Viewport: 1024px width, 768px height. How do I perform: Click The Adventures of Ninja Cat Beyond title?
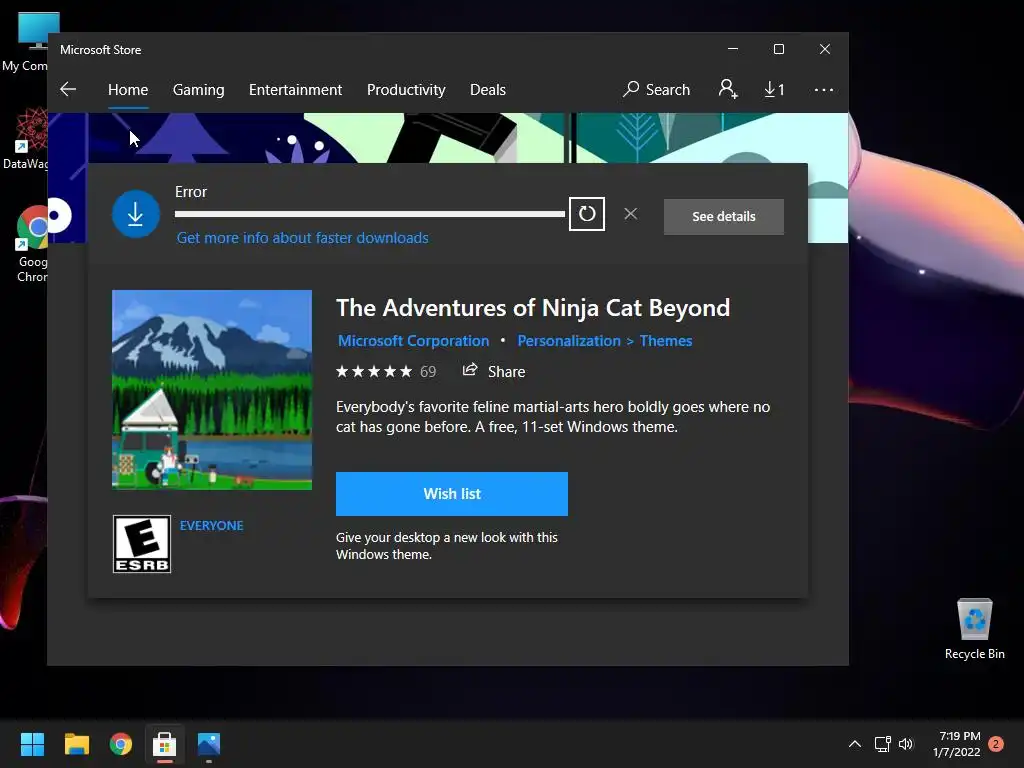[x=533, y=308]
